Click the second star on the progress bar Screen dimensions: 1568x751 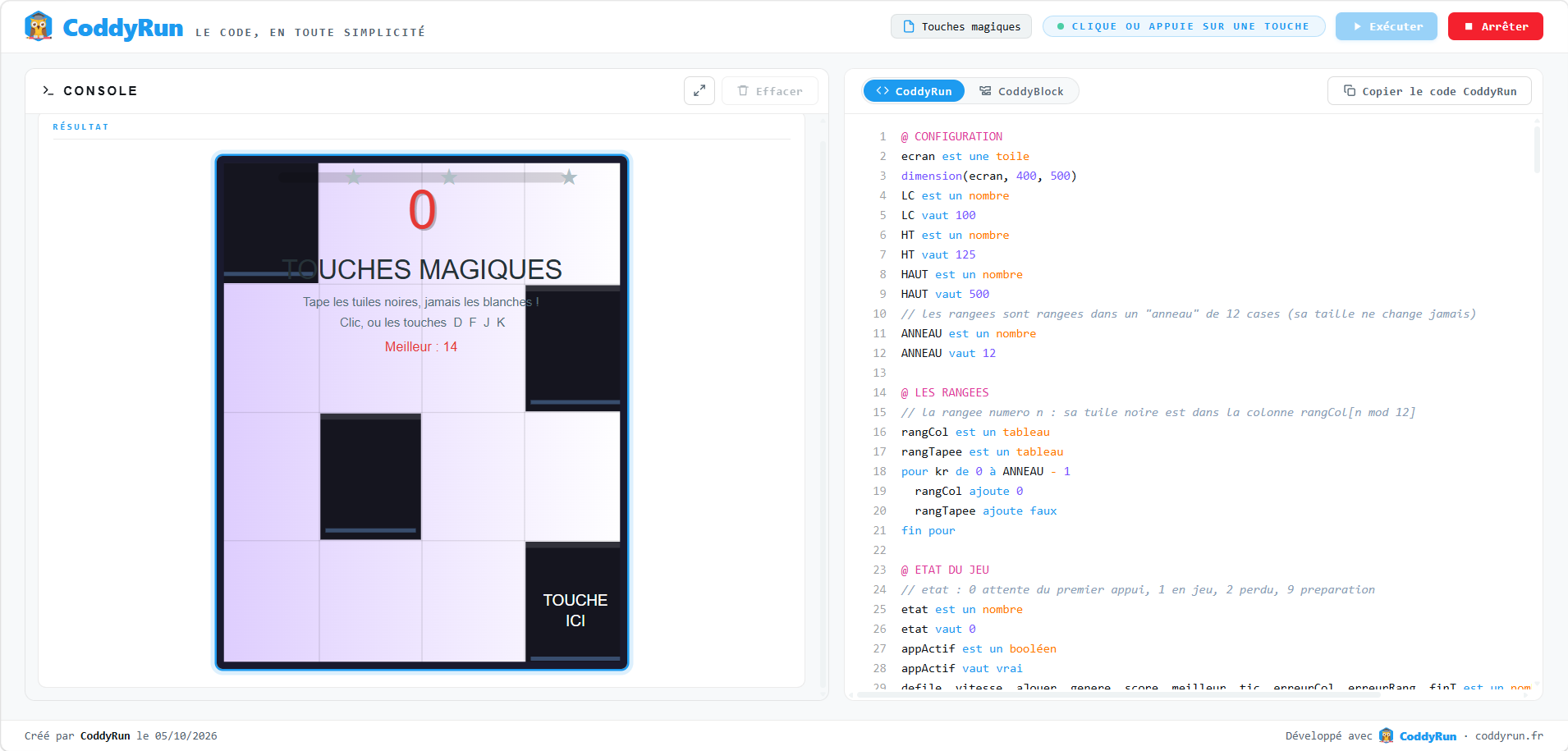[x=449, y=176]
